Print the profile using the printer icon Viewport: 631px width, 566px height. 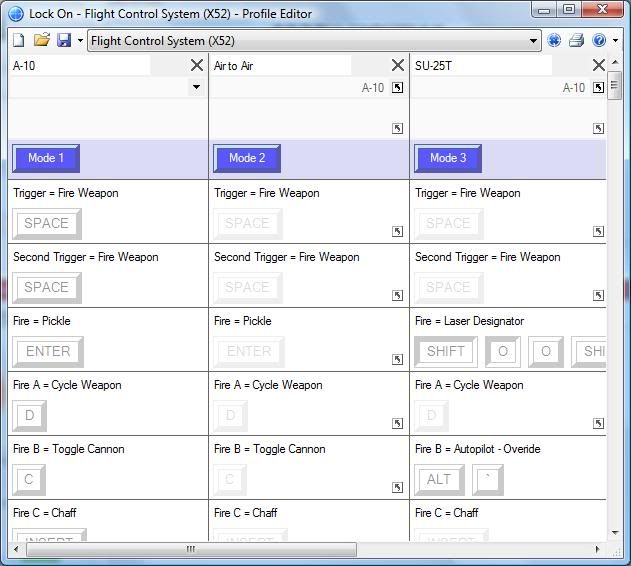coord(576,41)
